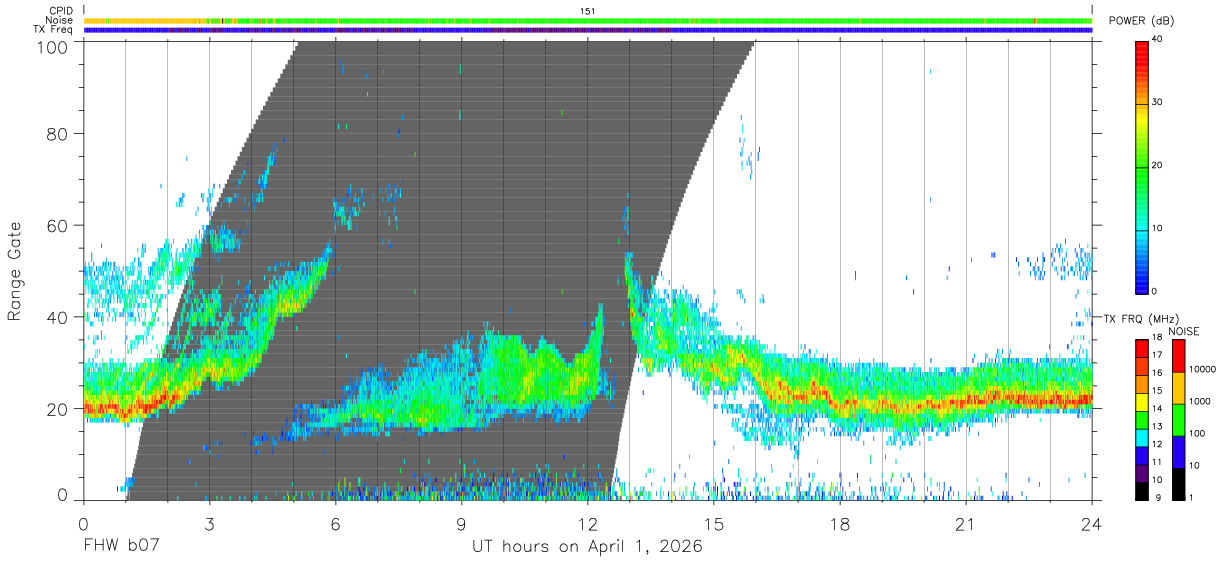Click the y-axis tick label 100
The image size is (1228, 567).
tap(53, 47)
